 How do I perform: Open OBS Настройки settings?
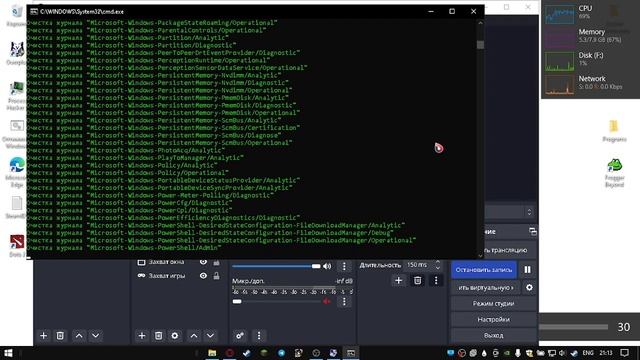[493, 320]
